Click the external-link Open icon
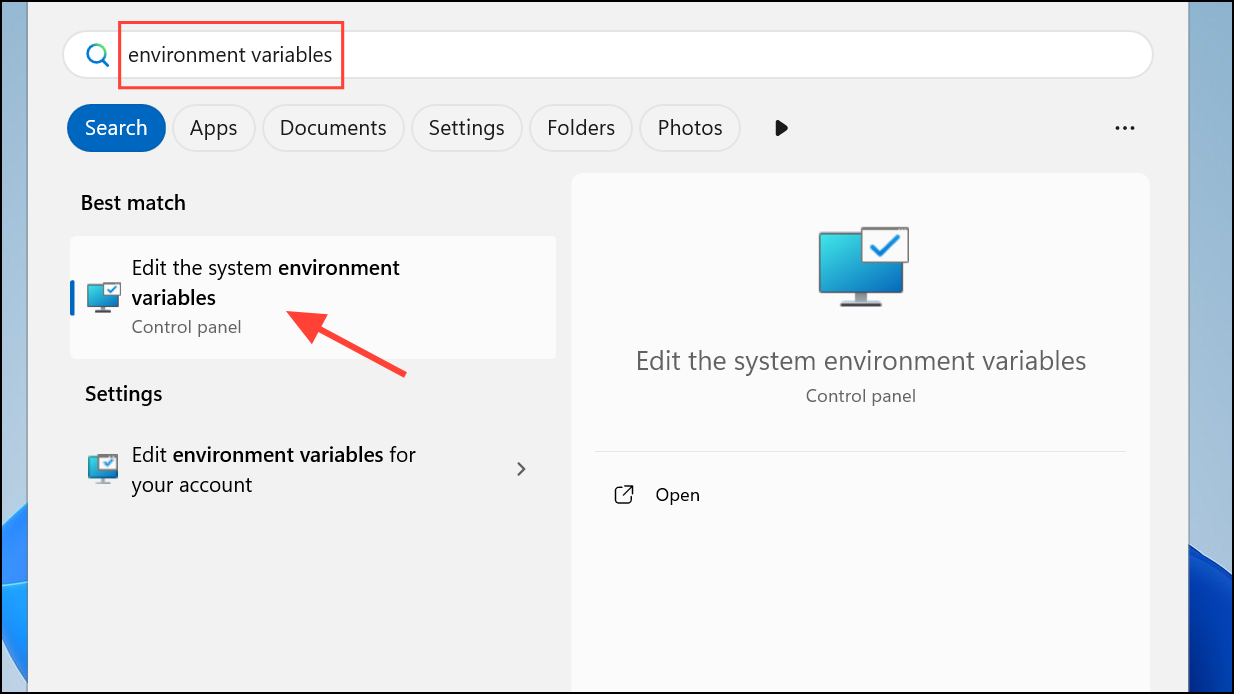This screenshot has height=694, width=1234. coord(623,494)
